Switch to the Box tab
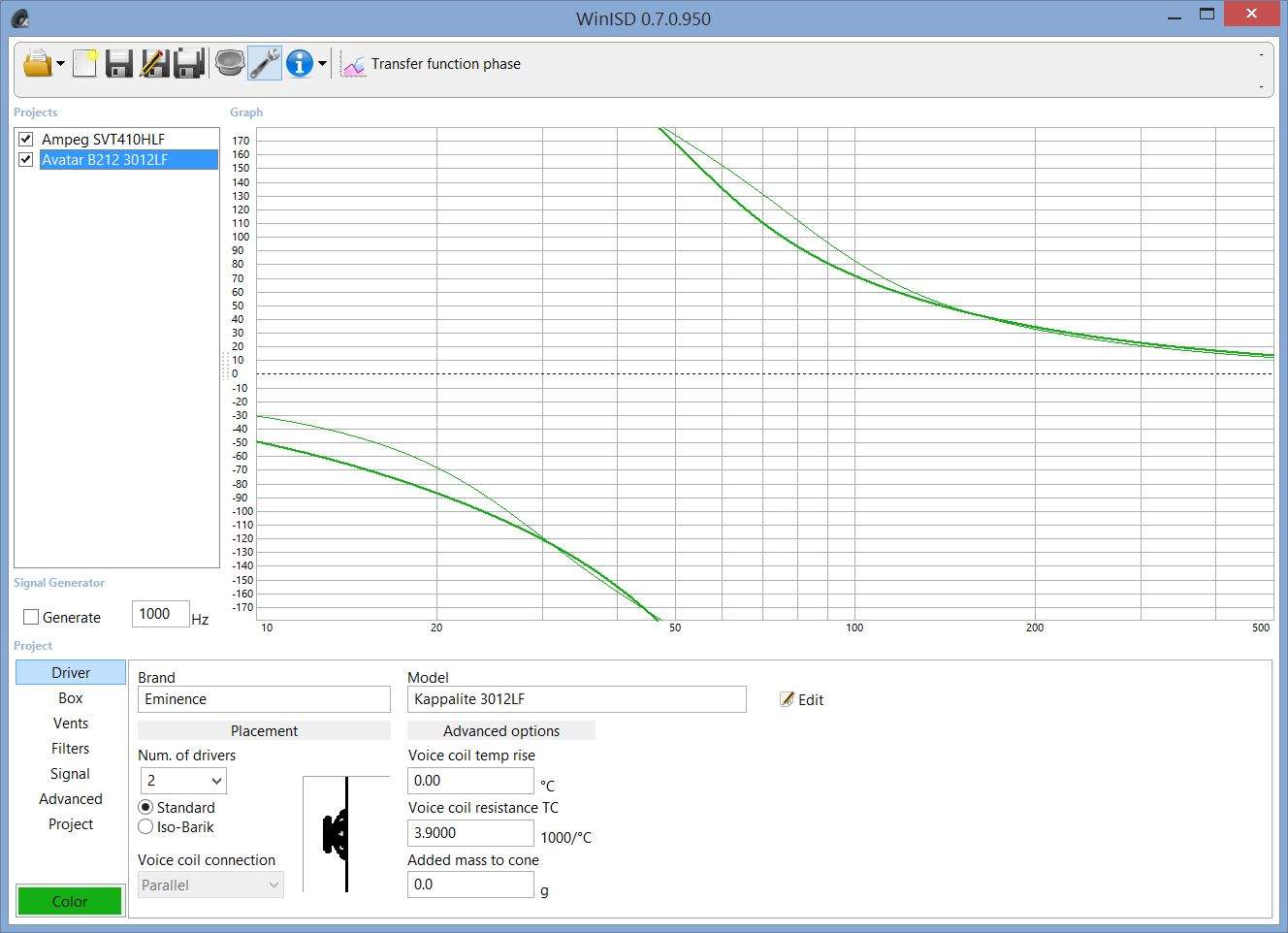This screenshot has height=933, width=1288. coord(71,697)
